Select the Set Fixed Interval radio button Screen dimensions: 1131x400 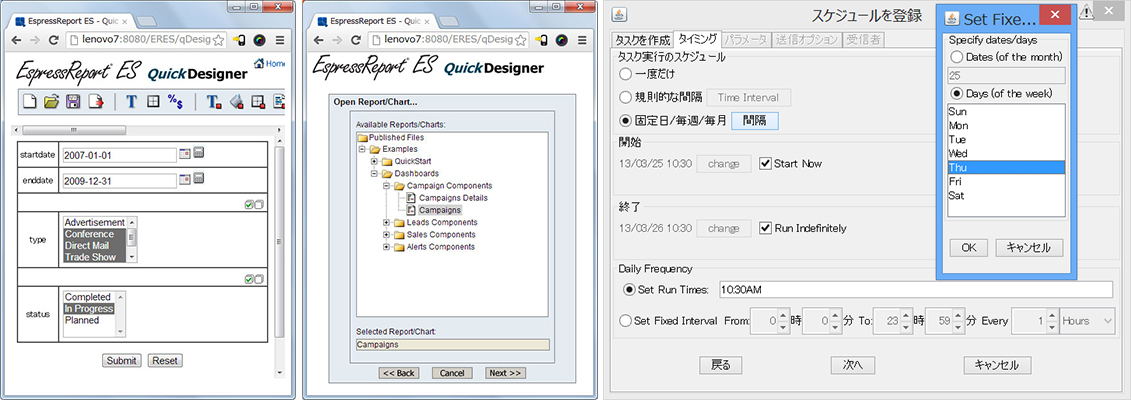click(x=625, y=321)
